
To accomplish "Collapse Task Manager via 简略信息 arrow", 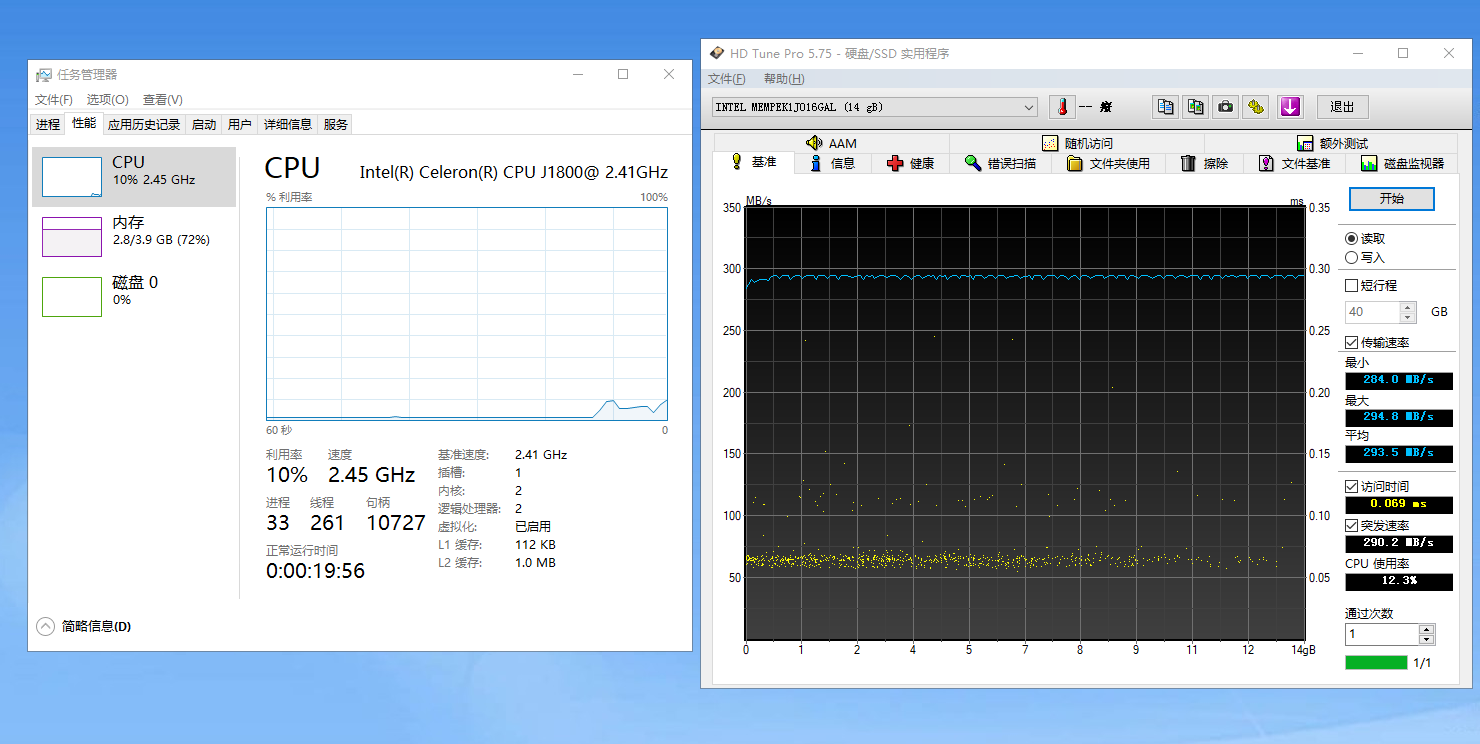I will [45, 627].
